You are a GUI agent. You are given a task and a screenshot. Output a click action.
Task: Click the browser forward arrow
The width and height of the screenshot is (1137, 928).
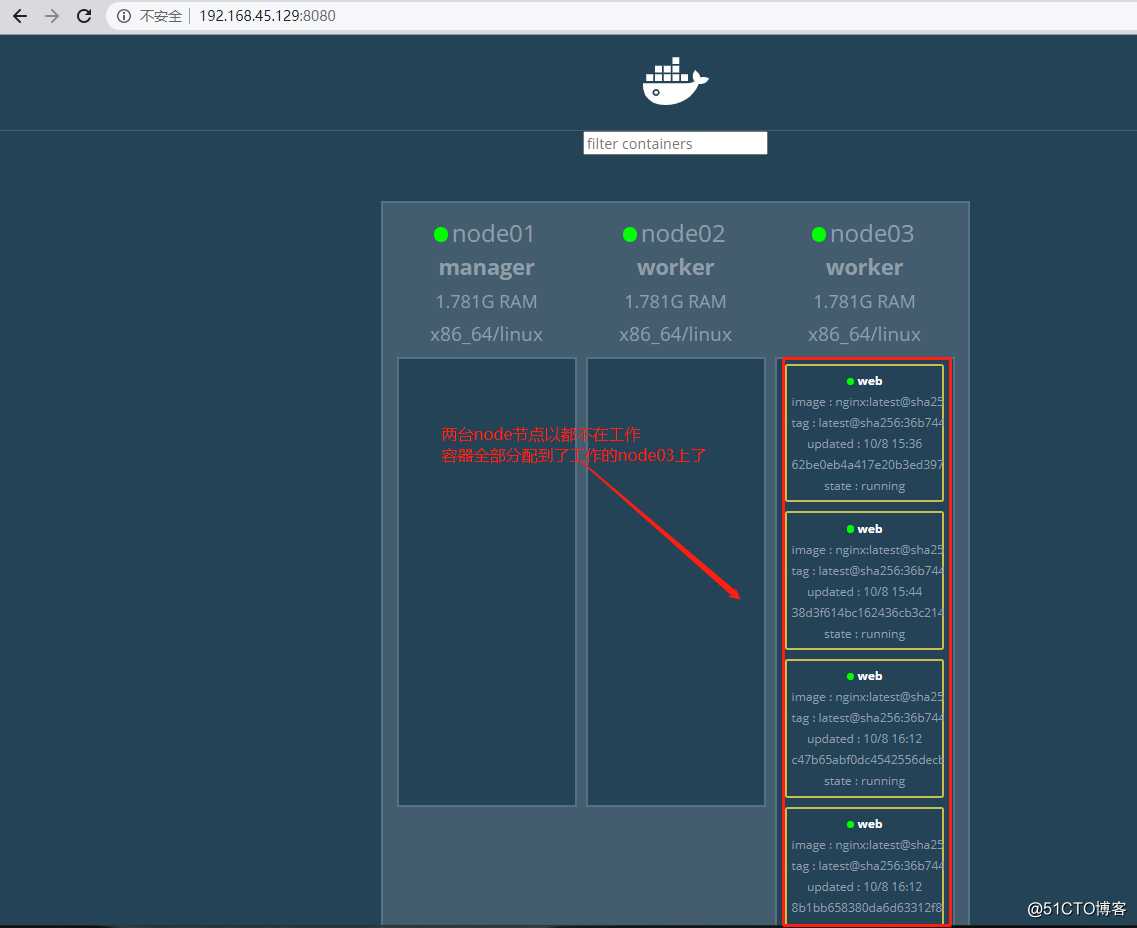click(x=52, y=15)
